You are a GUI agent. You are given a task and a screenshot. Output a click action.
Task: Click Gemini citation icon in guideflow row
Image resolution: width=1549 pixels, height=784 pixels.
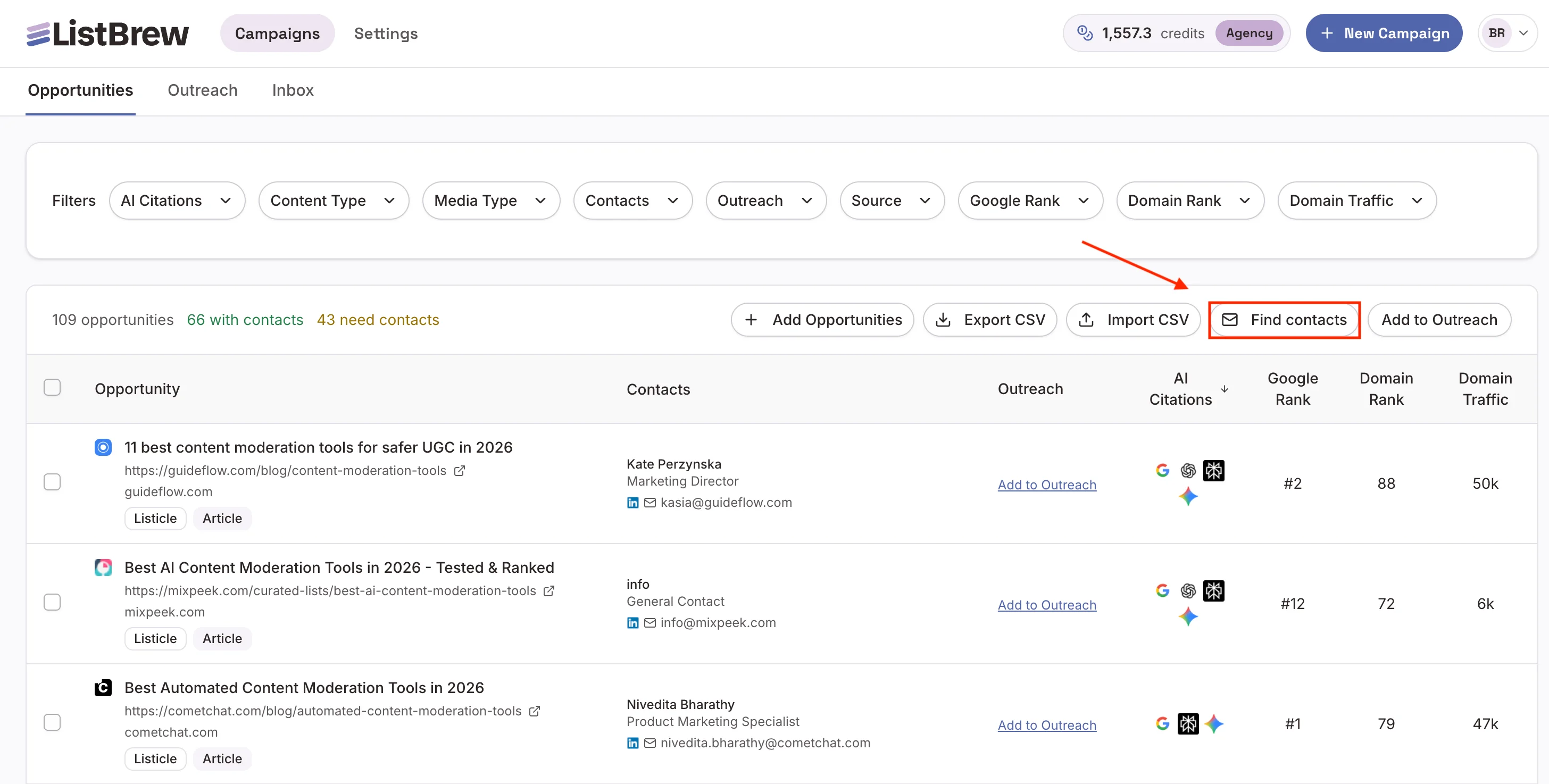point(1188,497)
